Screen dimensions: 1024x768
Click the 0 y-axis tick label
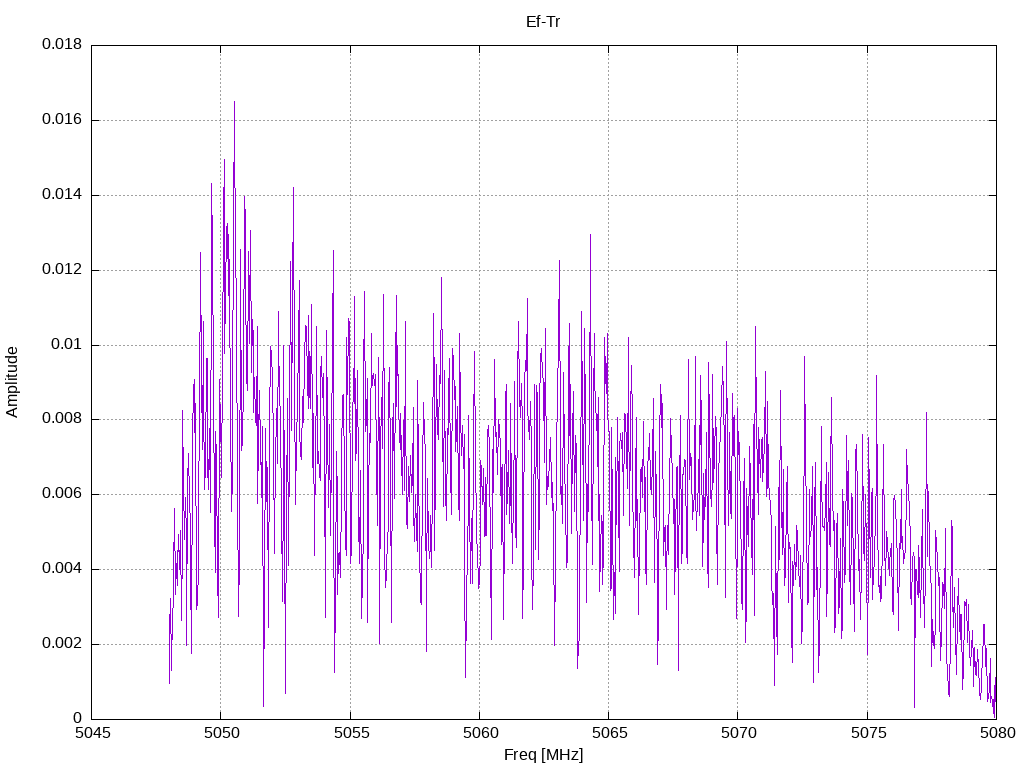point(78,718)
